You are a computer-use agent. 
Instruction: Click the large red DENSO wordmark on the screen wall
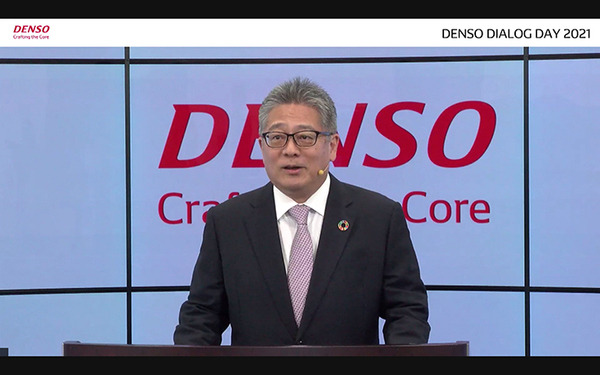tap(327, 135)
